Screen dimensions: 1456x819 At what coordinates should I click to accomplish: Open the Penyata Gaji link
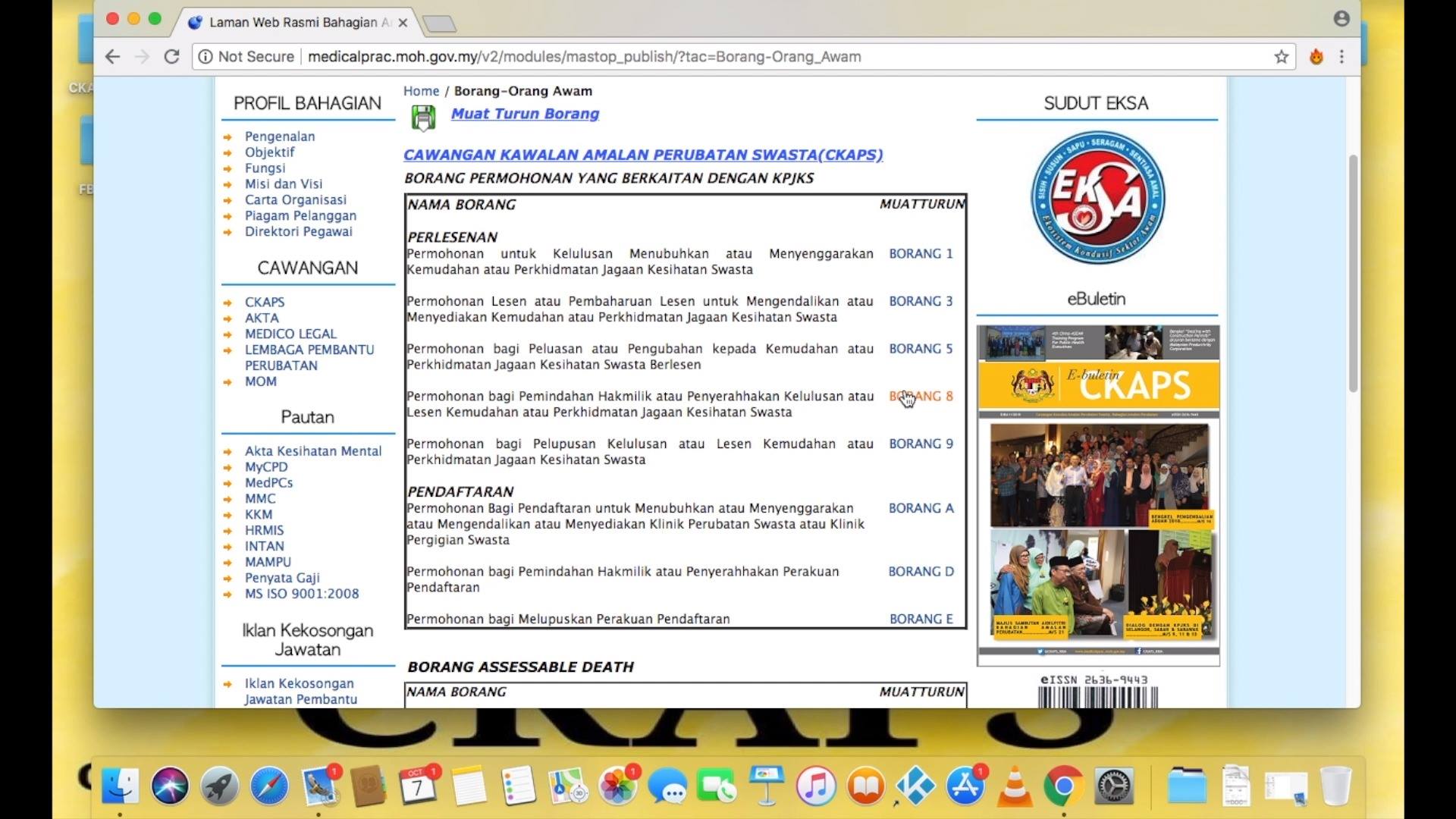[282, 578]
